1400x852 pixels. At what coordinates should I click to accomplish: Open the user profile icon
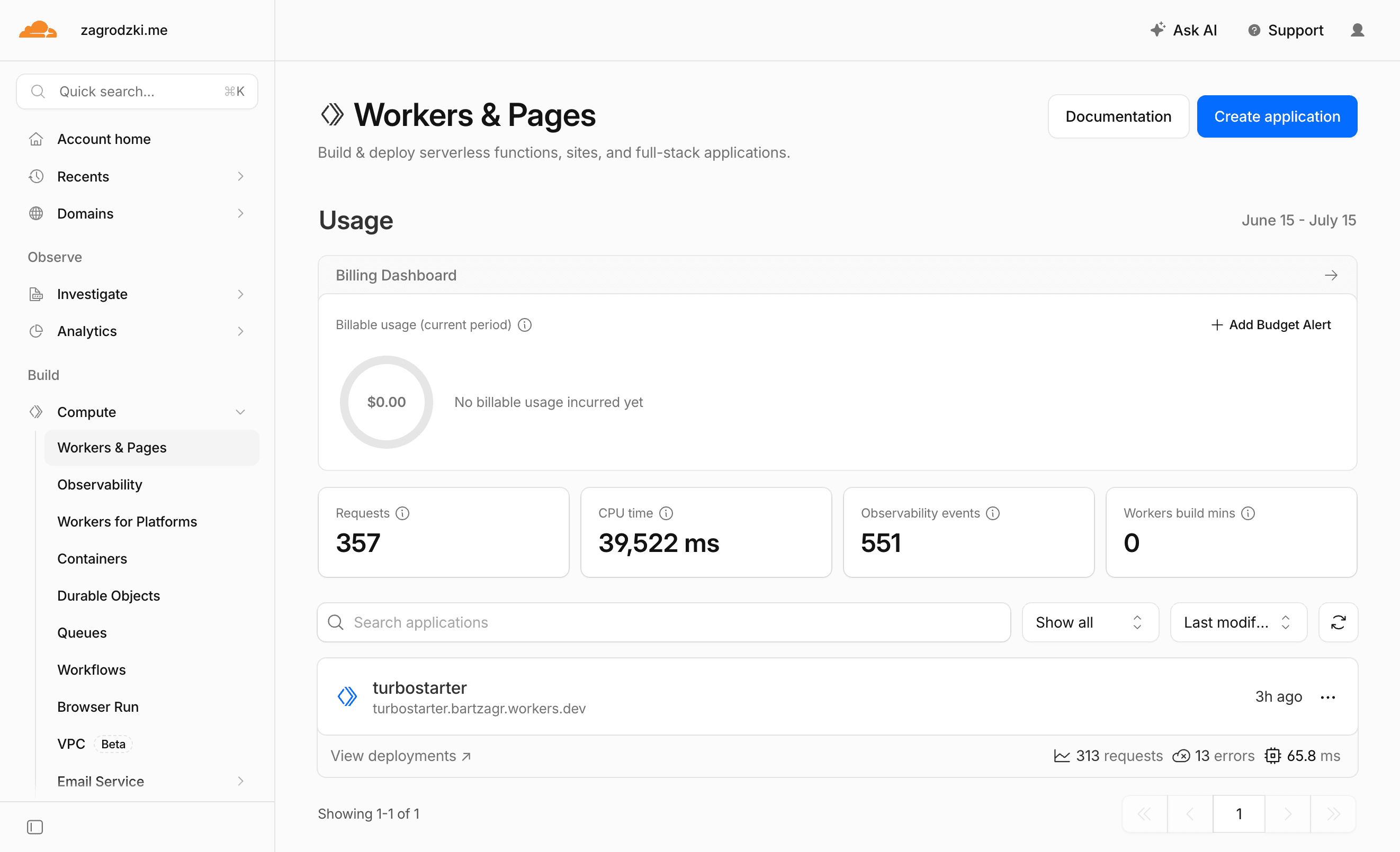1357,30
